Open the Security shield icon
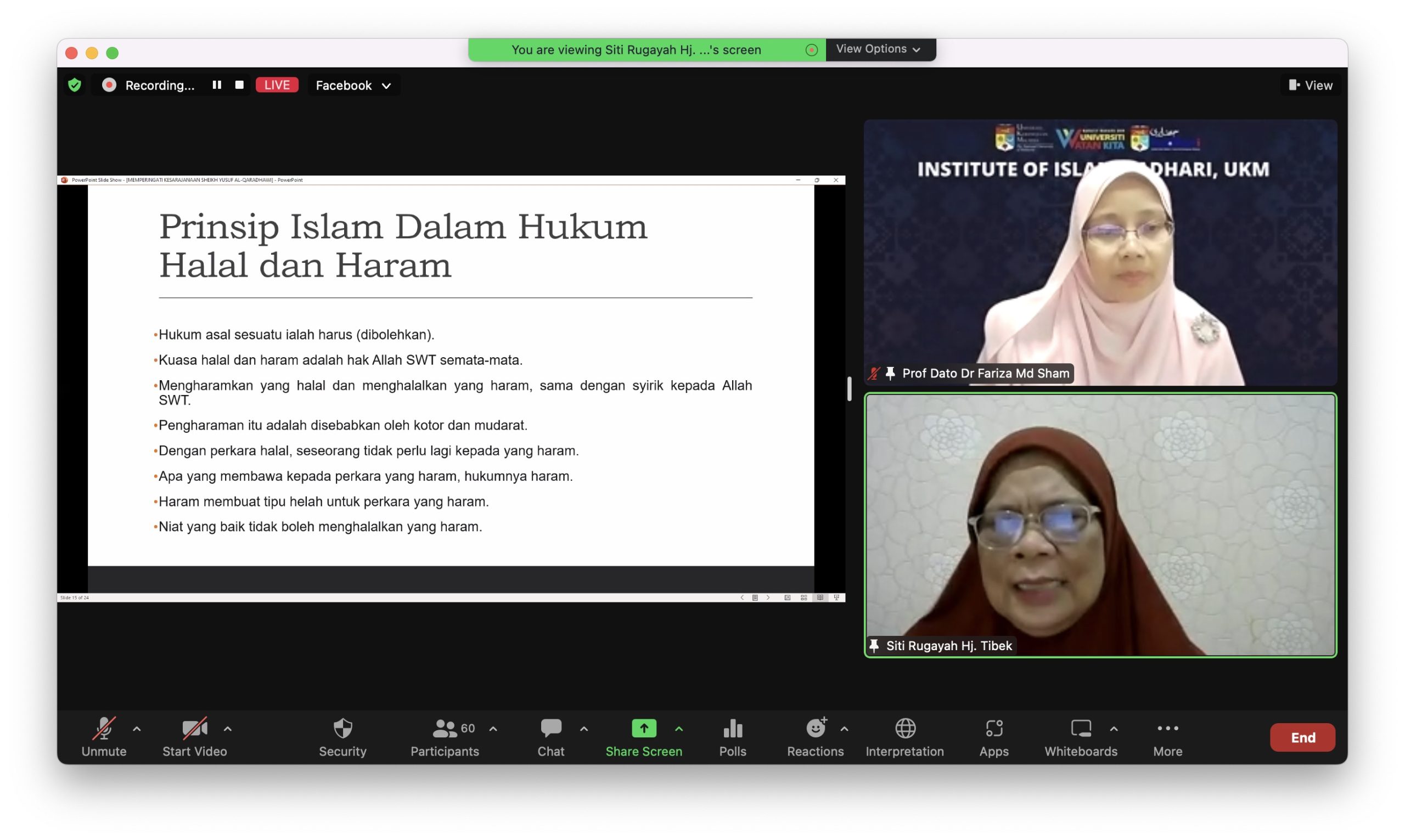This screenshot has width=1405, height=840. tap(342, 729)
